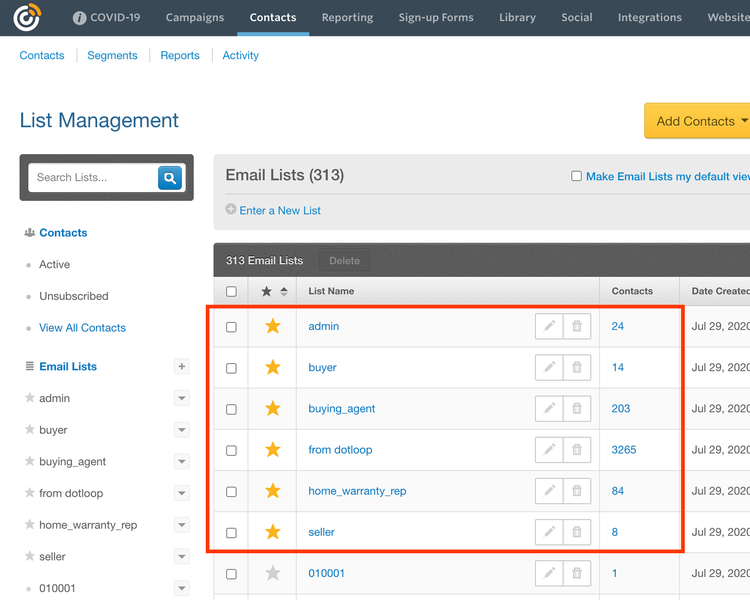The image size is (750, 600).
Task: Click the search magnifier button
Action: click(170, 178)
